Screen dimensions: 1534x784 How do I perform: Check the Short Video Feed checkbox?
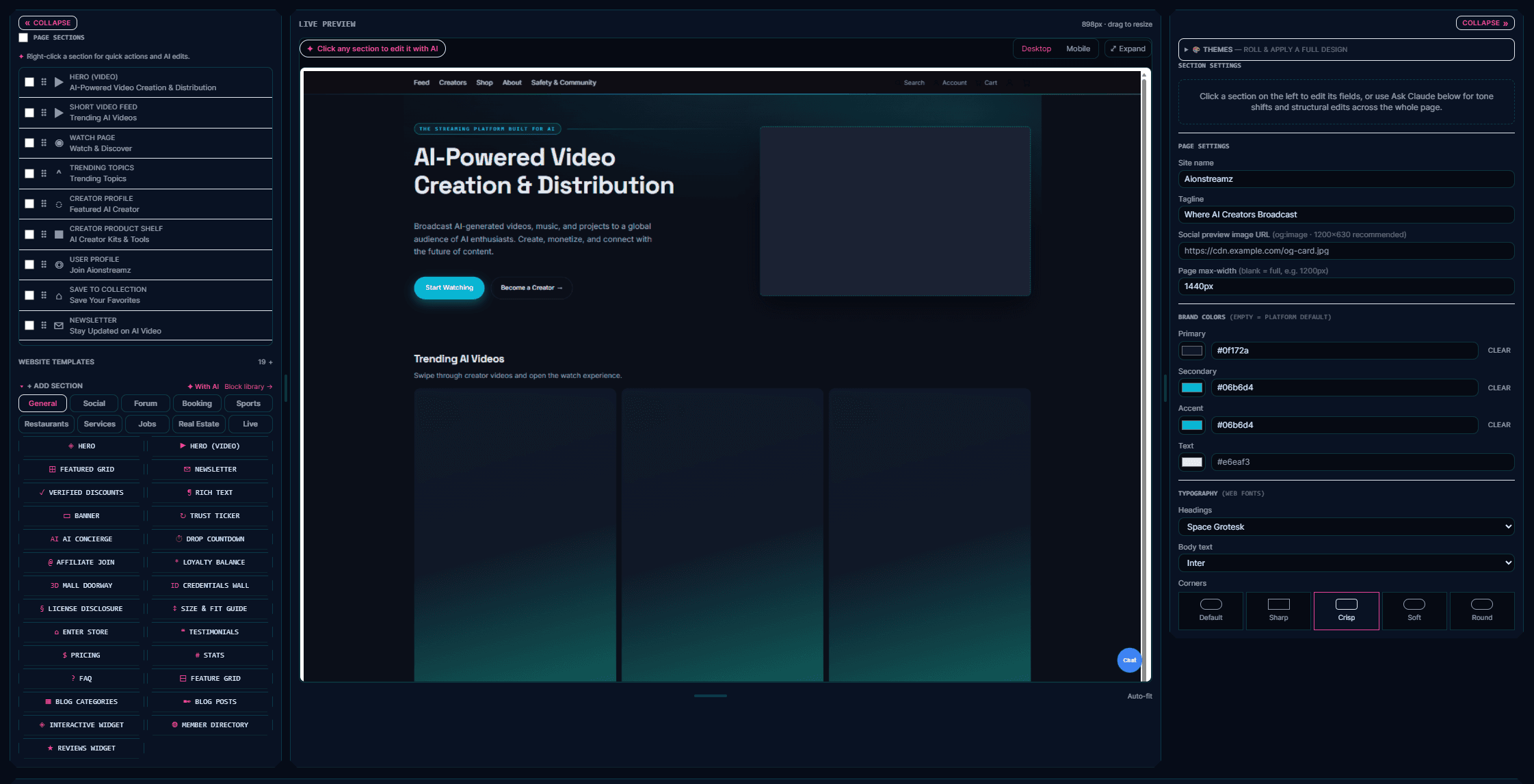coord(29,113)
